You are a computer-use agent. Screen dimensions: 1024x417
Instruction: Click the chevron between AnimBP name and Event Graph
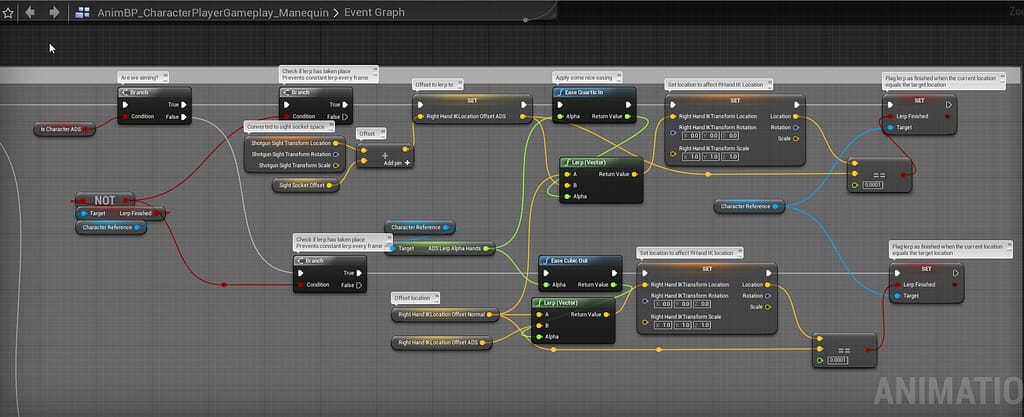[336, 12]
